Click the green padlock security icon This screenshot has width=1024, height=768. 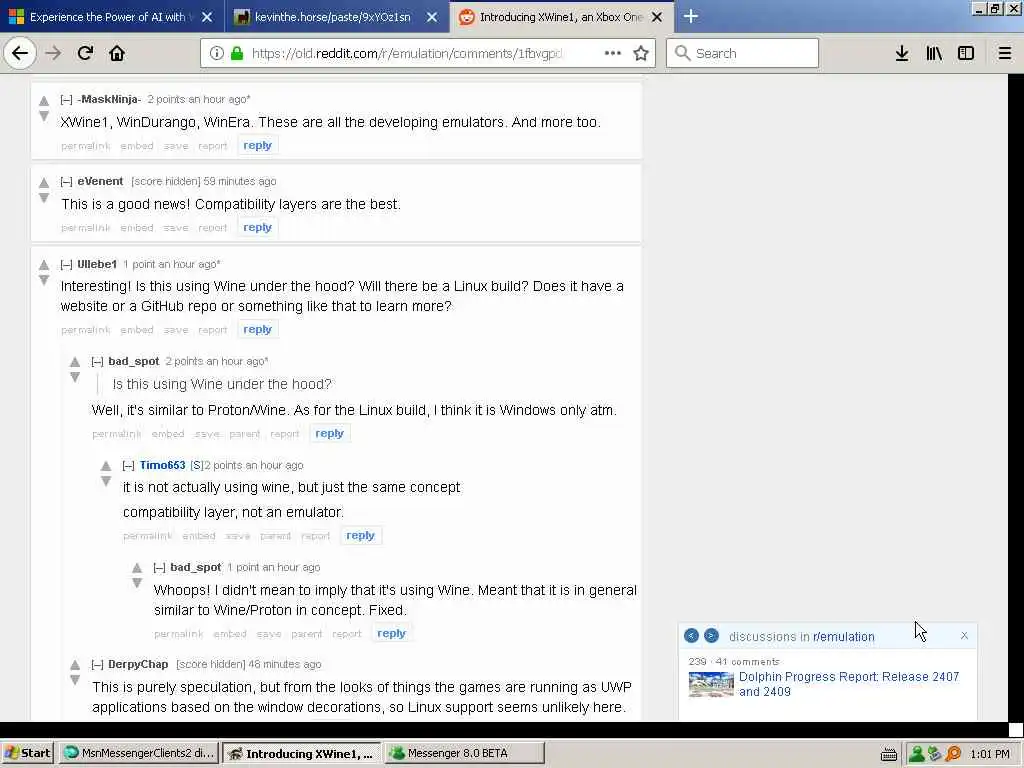237,53
